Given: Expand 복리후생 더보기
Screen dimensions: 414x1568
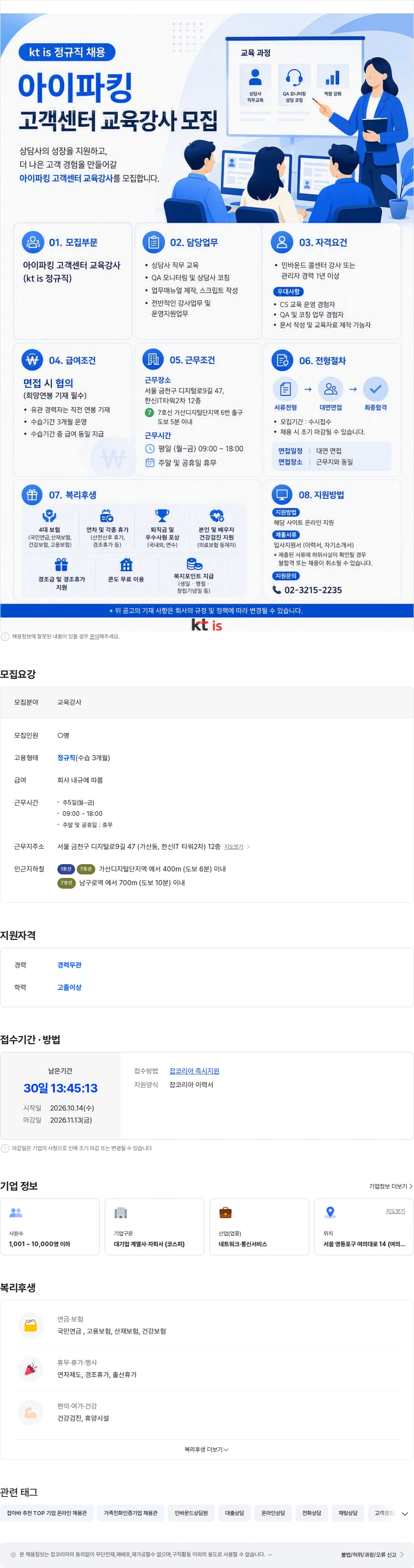Looking at the screenshot, I should click(x=207, y=1449).
